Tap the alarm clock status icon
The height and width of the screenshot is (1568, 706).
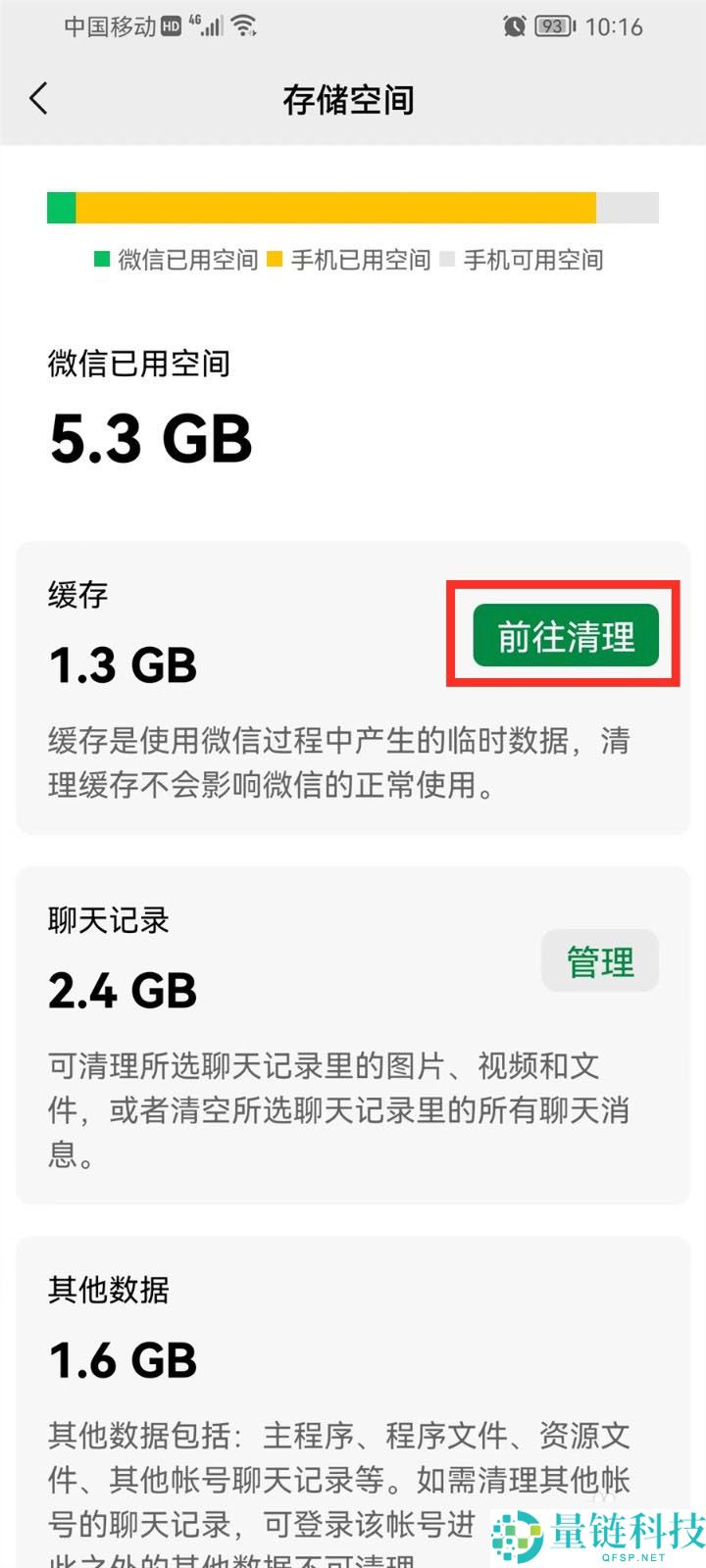(514, 26)
